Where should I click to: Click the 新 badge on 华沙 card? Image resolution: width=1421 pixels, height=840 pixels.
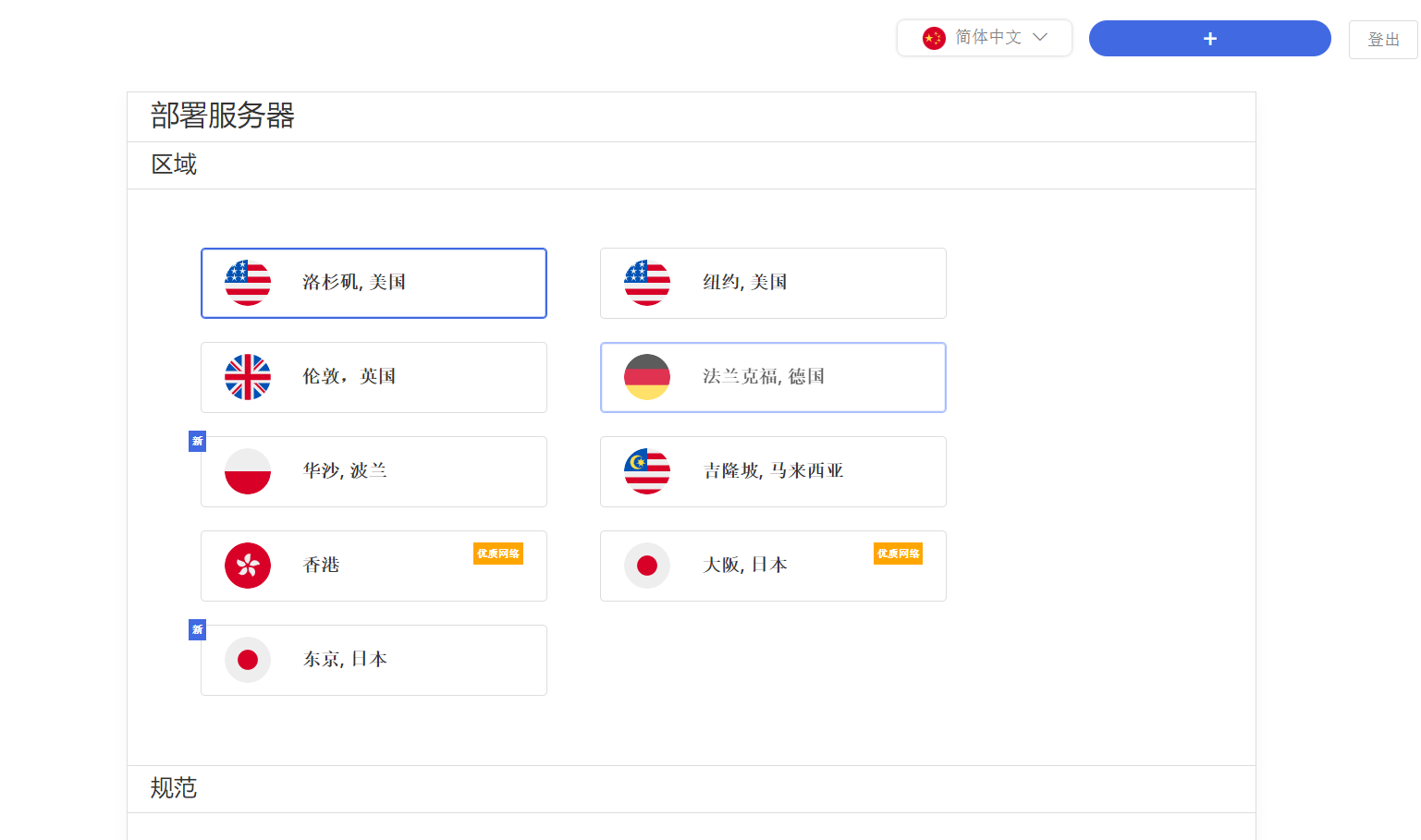(197, 441)
